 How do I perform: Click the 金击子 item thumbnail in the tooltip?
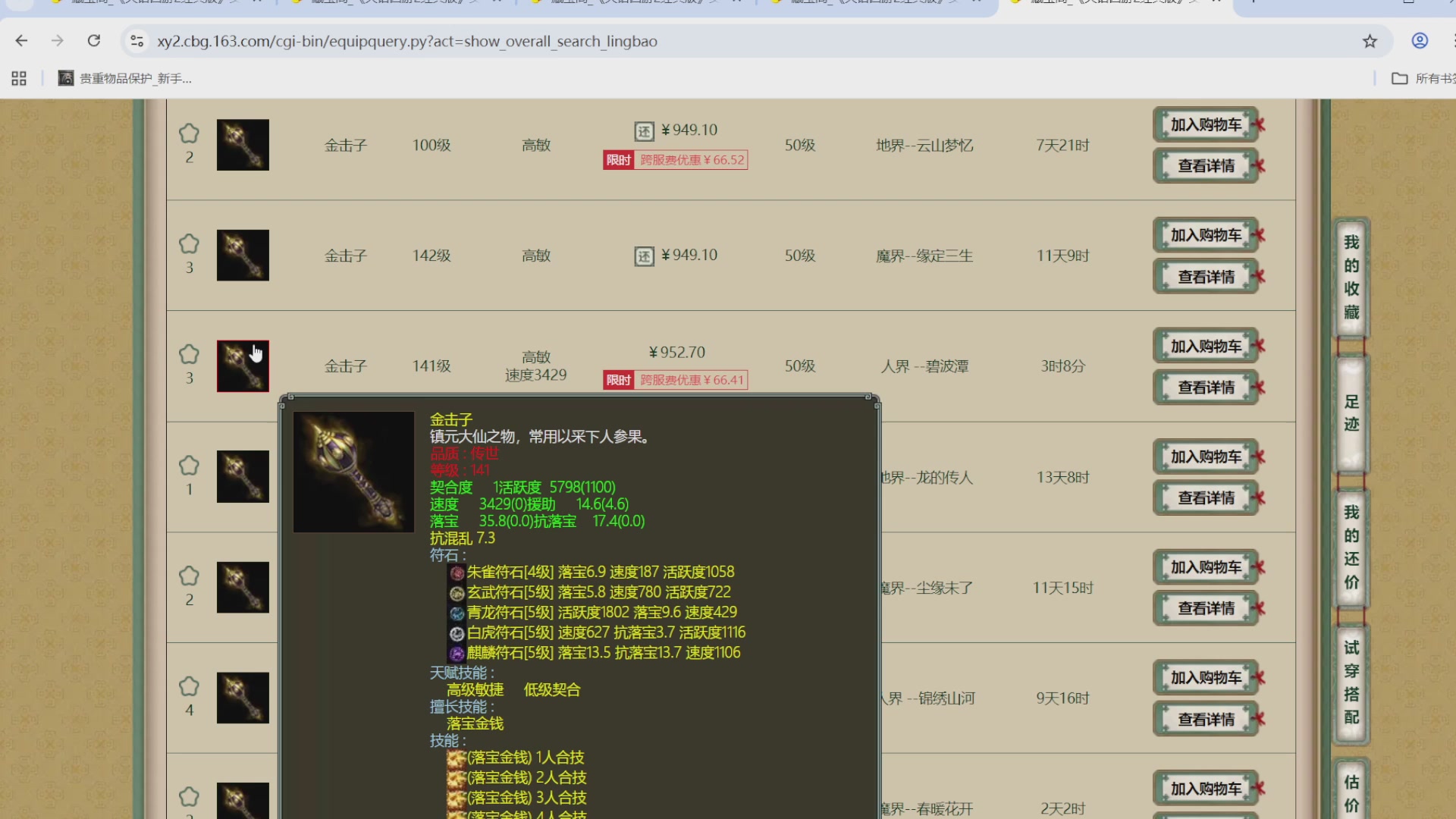point(353,470)
